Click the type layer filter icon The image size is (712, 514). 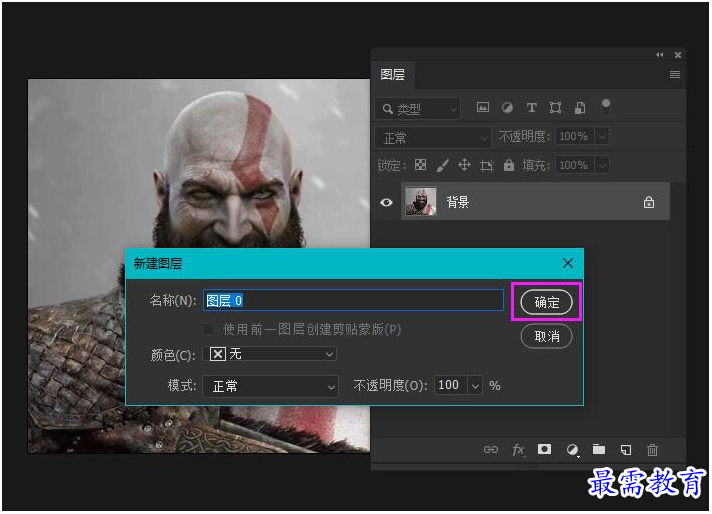pyautogui.click(x=531, y=108)
